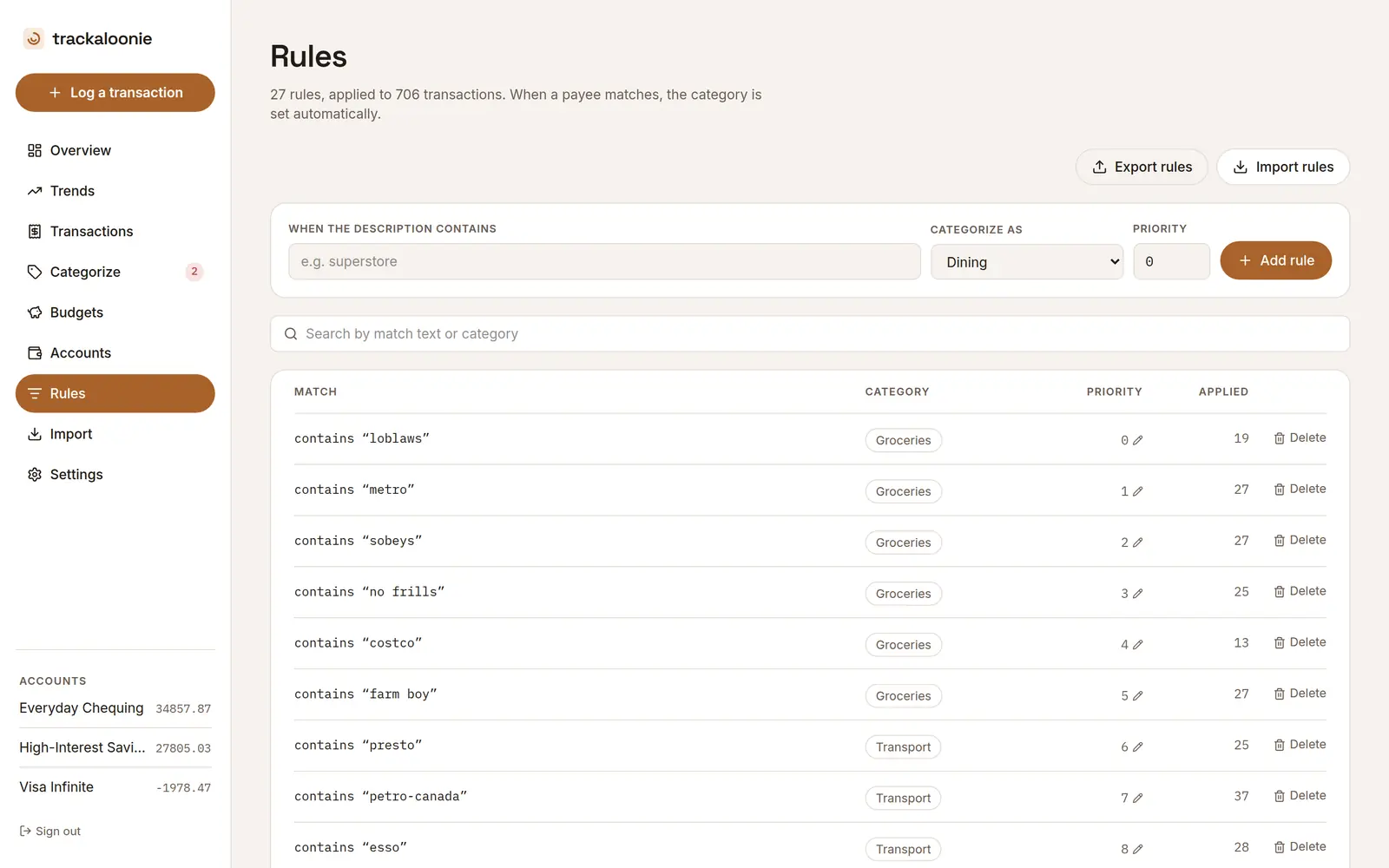Open Accounts page
The width and height of the screenshot is (1389, 868).
pyautogui.click(x=115, y=353)
